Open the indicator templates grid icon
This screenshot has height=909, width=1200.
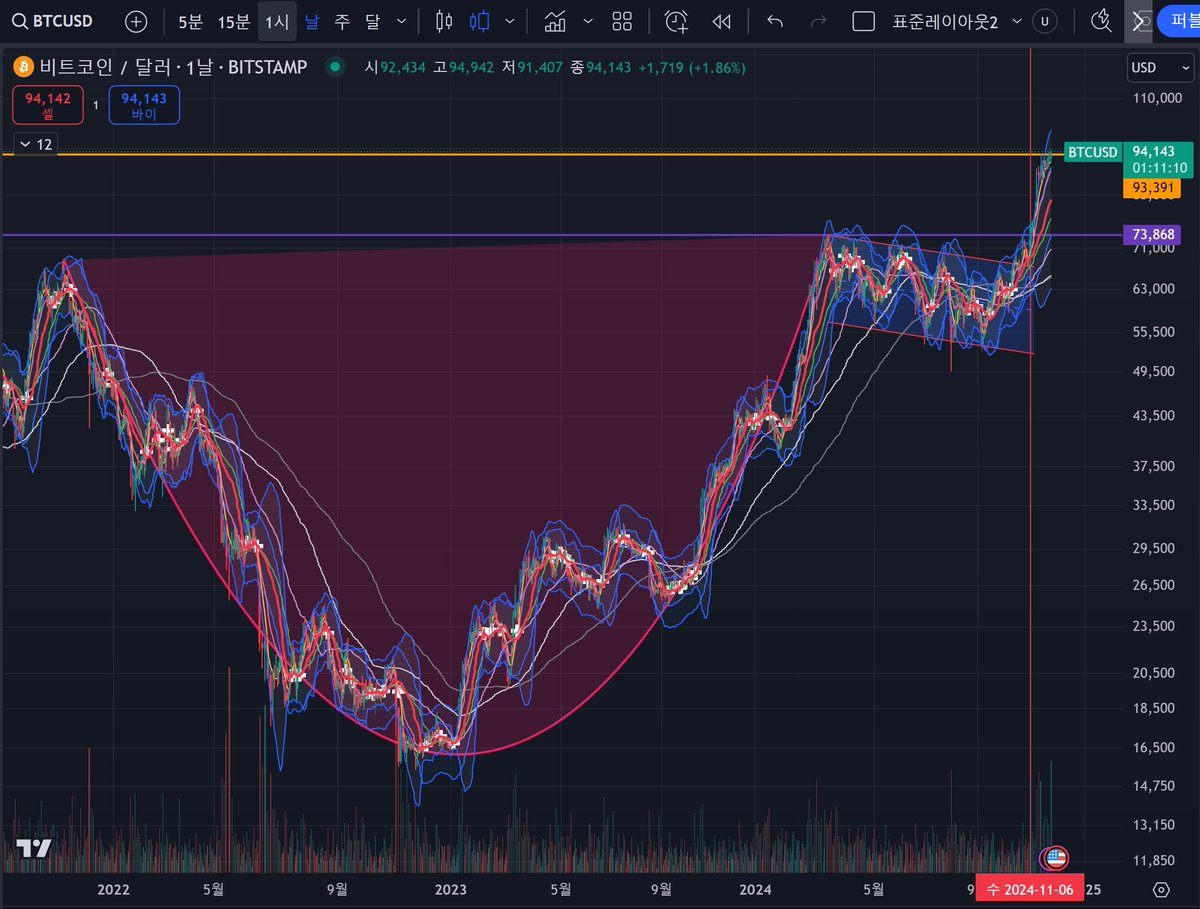(622, 21)
